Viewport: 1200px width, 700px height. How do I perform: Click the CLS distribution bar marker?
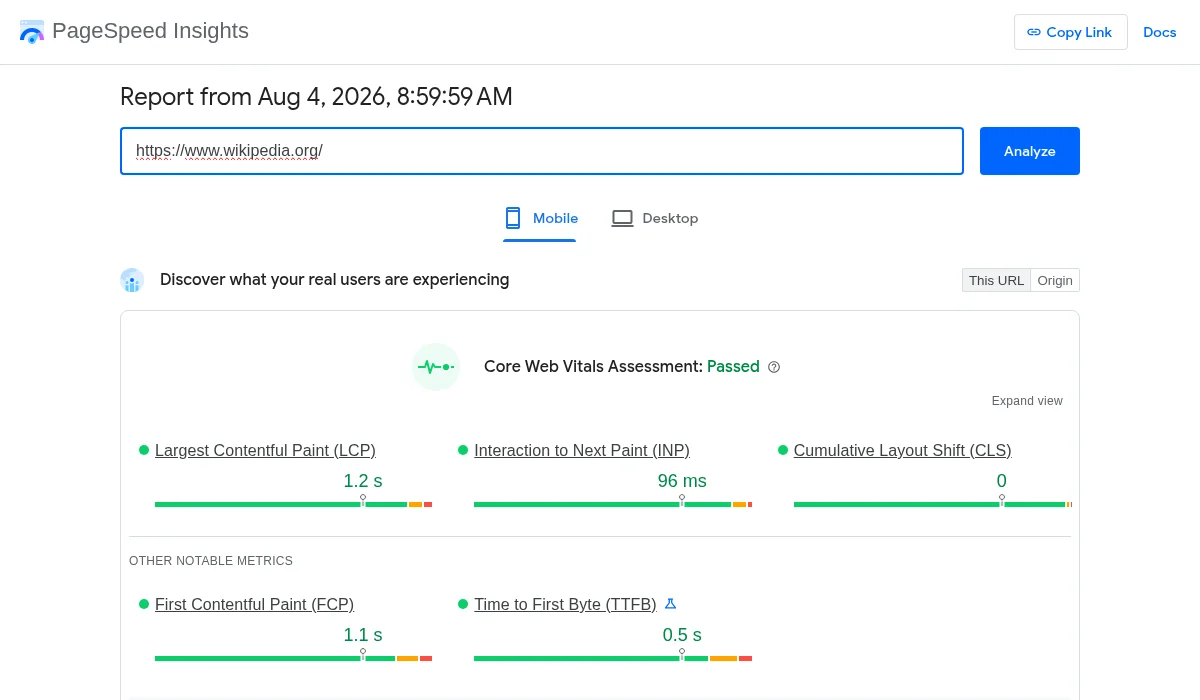pos(1001,501)
